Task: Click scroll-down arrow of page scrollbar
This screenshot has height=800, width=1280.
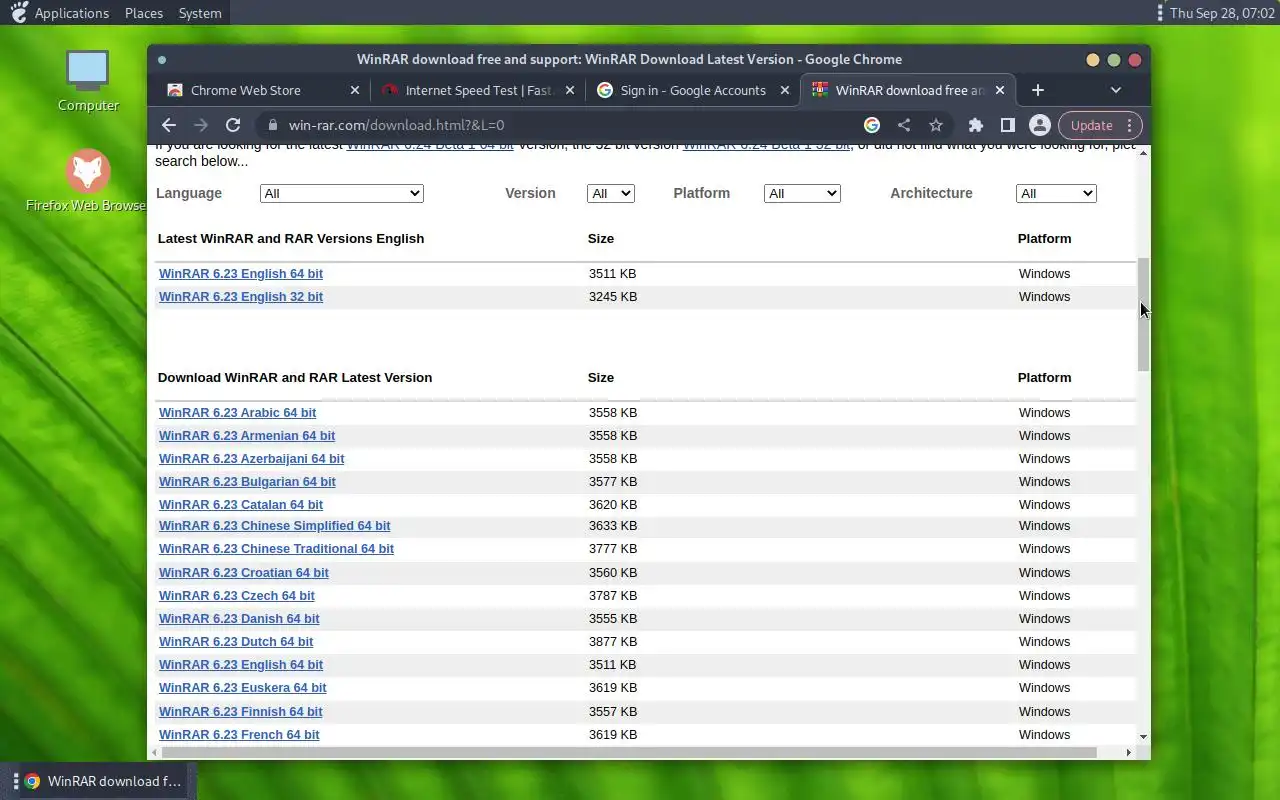Action: pyautogui.click(x=1143, y=737)
